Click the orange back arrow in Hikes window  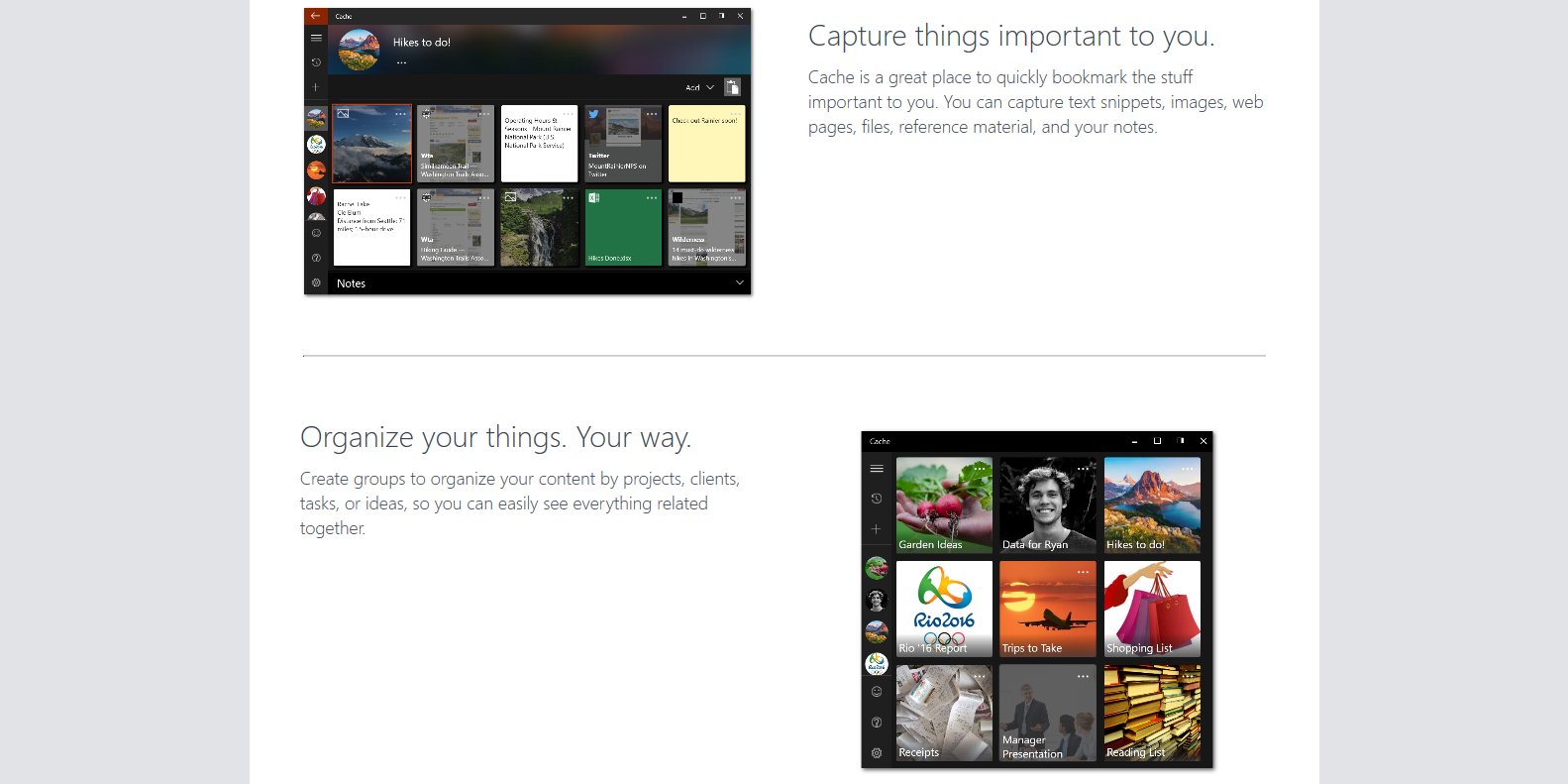pyautogui.click(x=316, y=16)
